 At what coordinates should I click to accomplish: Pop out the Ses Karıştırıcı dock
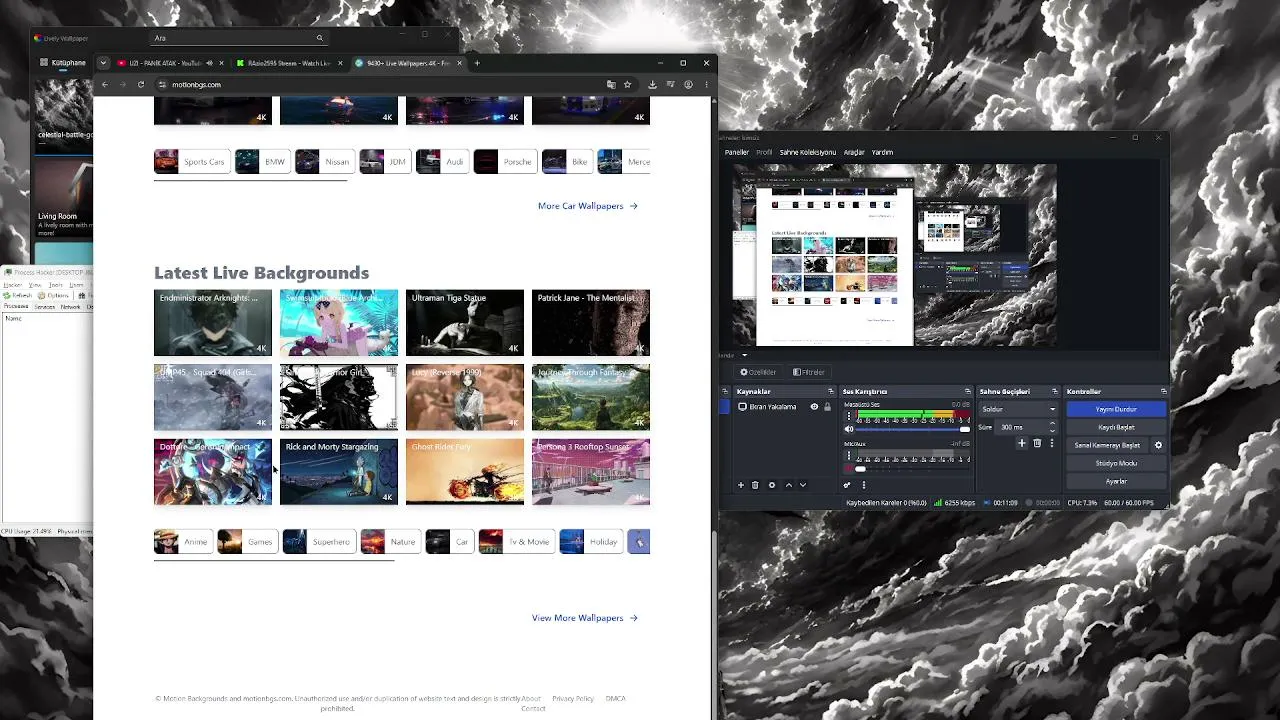pyautogui.click(x=967, y=391)
